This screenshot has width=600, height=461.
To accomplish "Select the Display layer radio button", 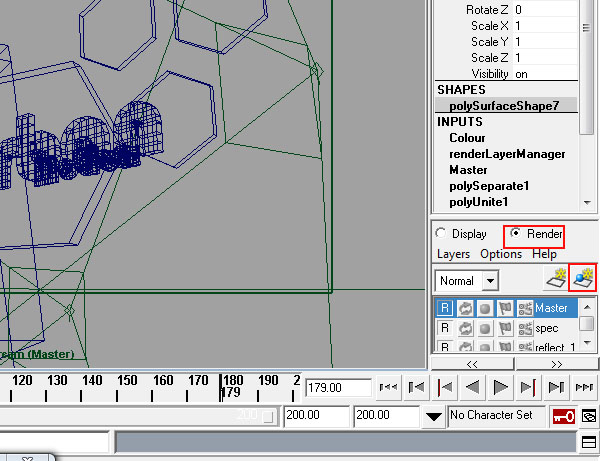I will coord(440,233).
